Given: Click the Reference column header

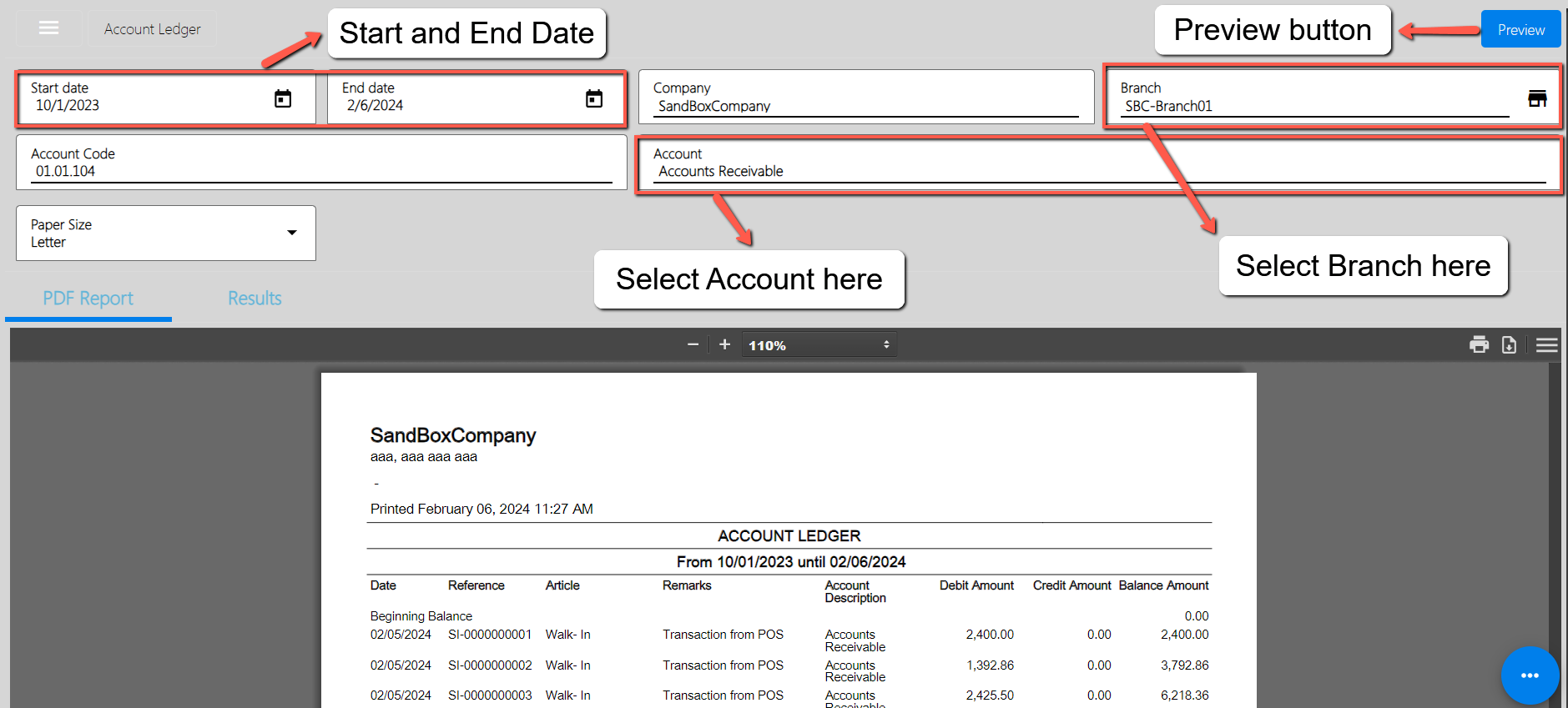Looking at the screenshot, I should (476, 585).
